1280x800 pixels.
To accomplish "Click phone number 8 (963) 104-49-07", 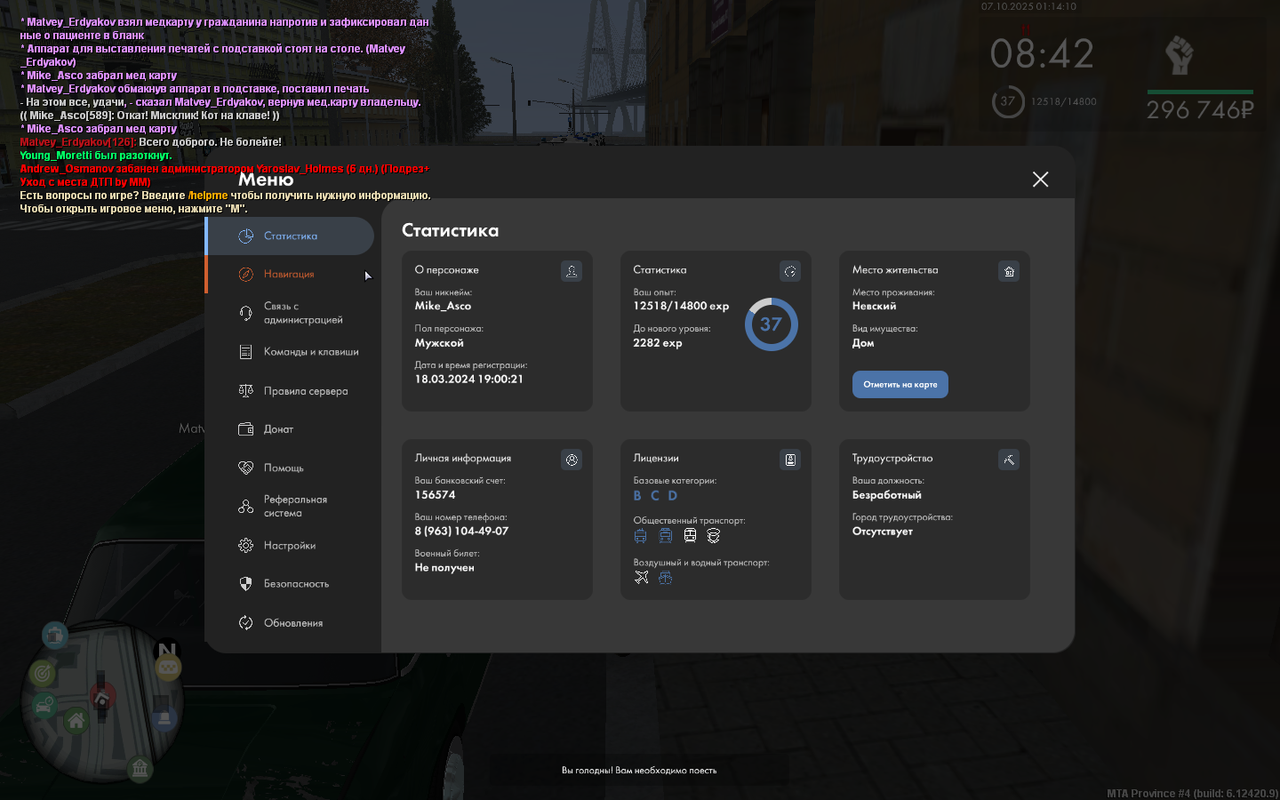I will (x=462, y=531).
